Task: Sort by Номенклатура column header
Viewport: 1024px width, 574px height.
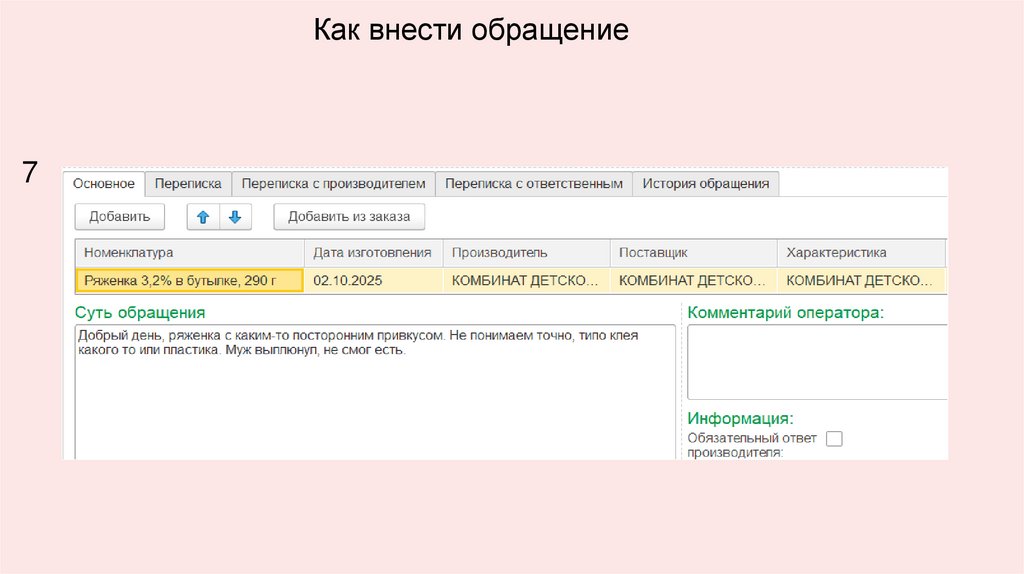Action: [190, 253]
